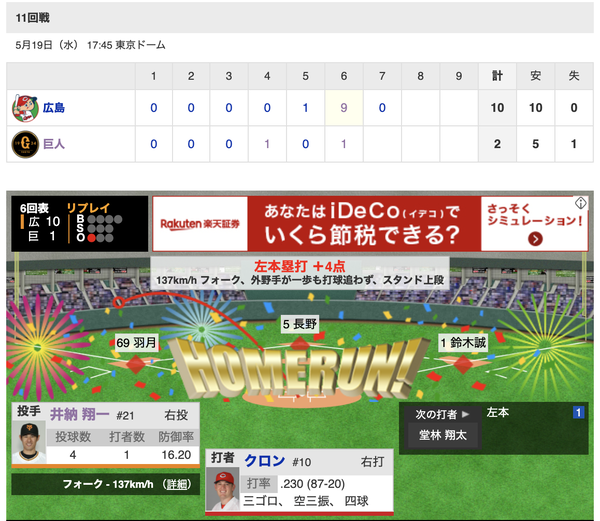Click the Hiroshima Carp team logo
The width and height of the screenshot is (600, 521).
25,108
